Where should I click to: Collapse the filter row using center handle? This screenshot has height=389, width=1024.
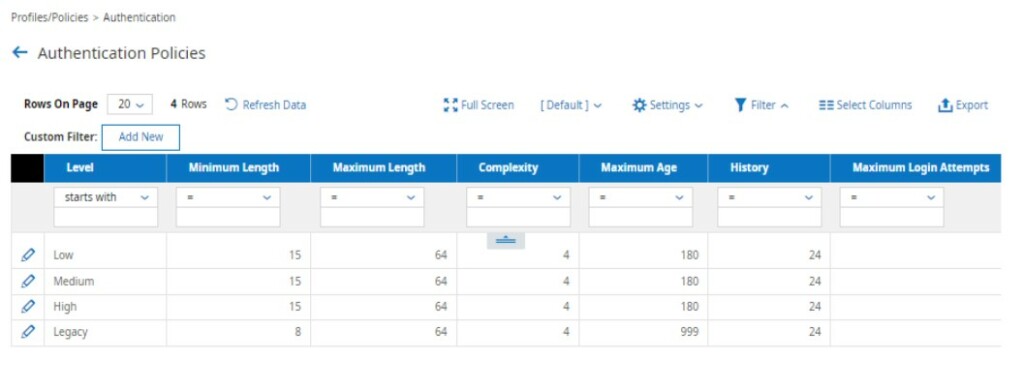(505, 241)
